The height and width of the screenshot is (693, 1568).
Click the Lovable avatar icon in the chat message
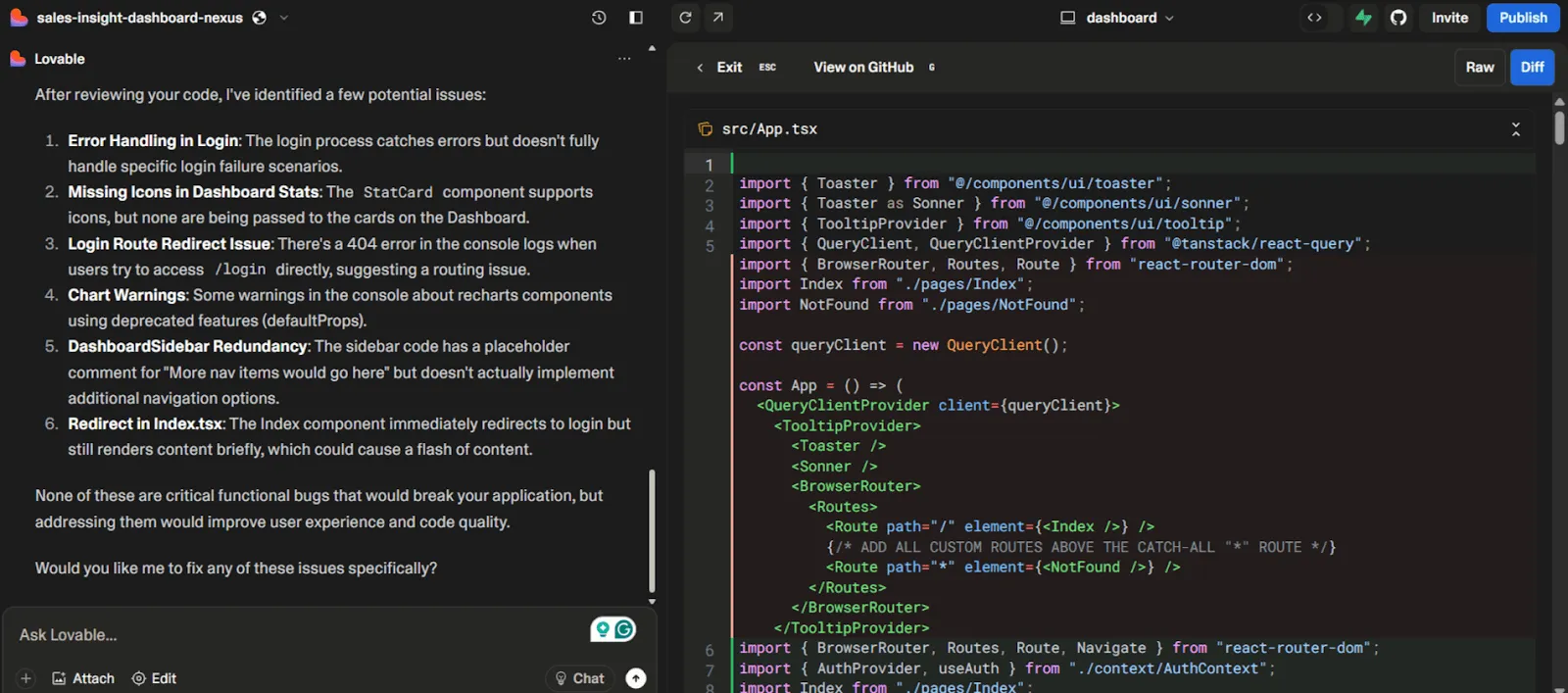click(18, 59)
